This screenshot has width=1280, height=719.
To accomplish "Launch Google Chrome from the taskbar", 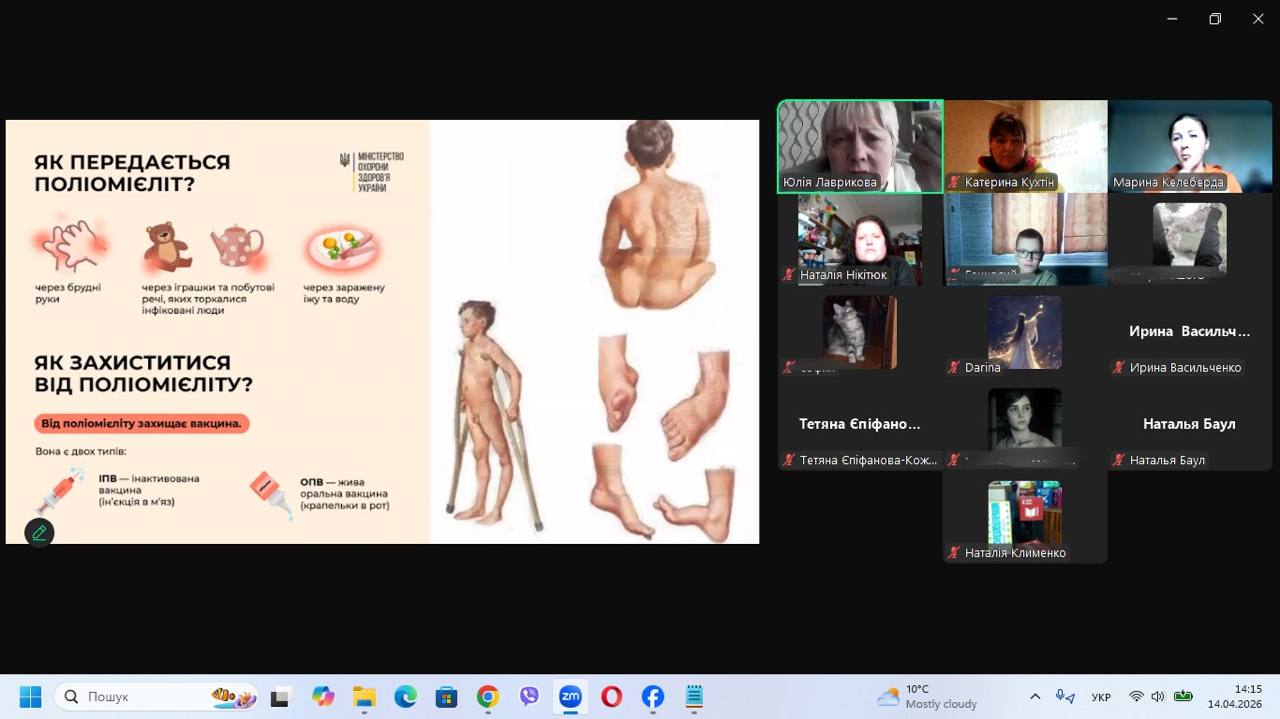I will pyautogui.click(x=488, y=697).
